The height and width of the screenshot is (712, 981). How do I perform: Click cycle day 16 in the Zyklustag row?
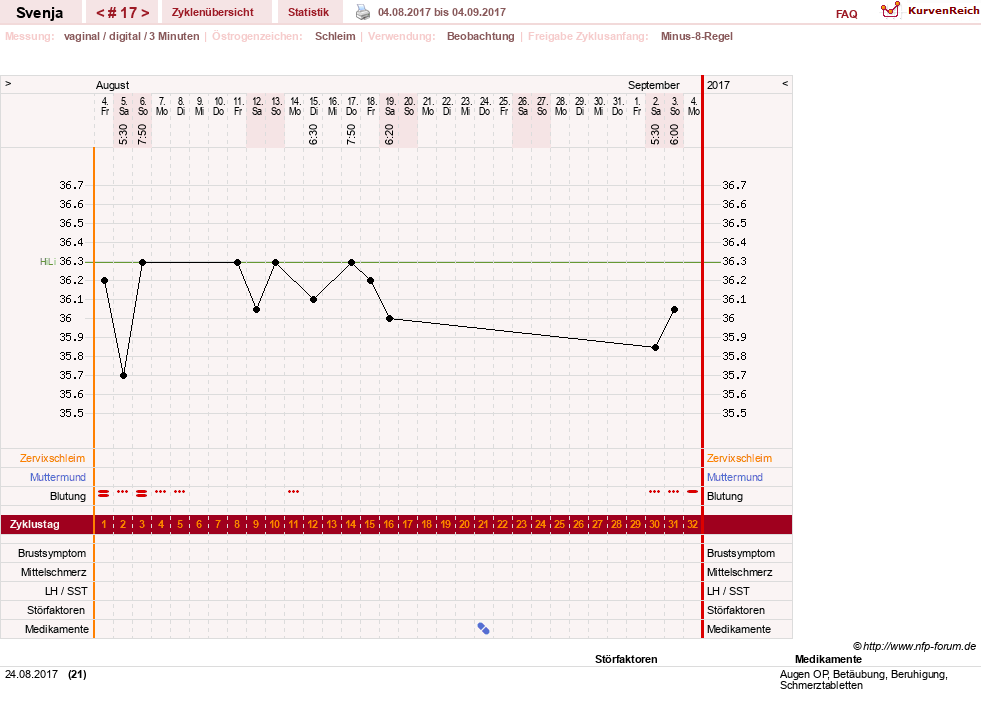tap(389, 524)
